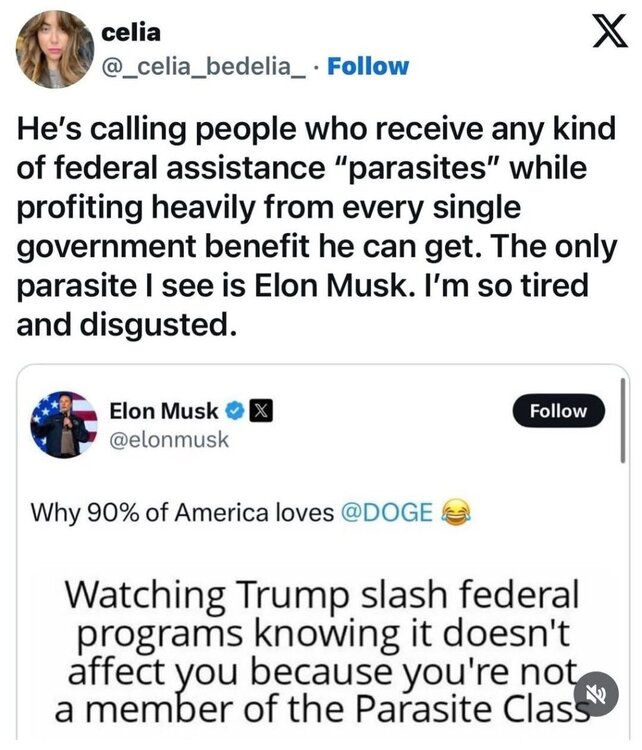Open the @elonmusk handle
The image size is (642, 750).
tap(169, 438)
